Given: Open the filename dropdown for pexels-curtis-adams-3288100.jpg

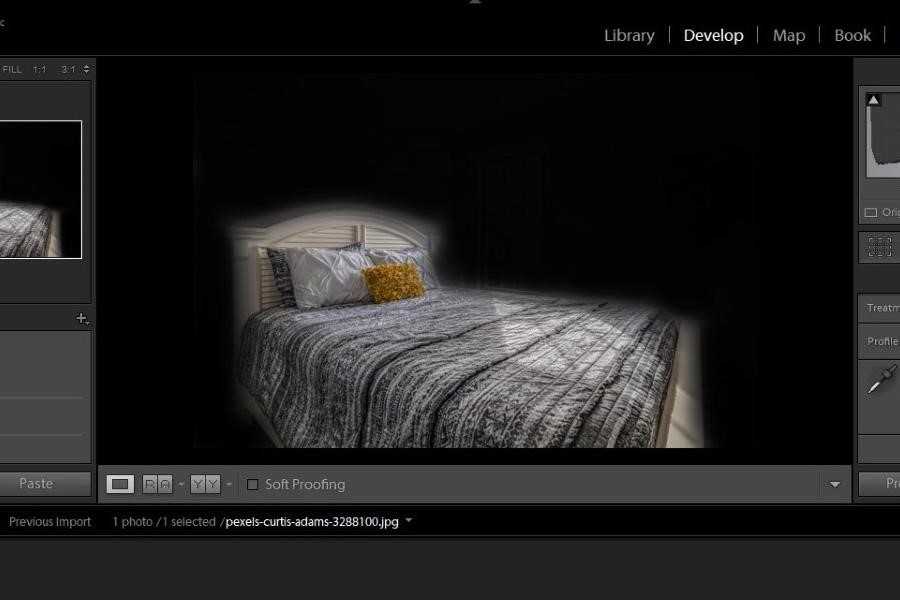Looking at the screenshot, I should [x=408, y=521].
